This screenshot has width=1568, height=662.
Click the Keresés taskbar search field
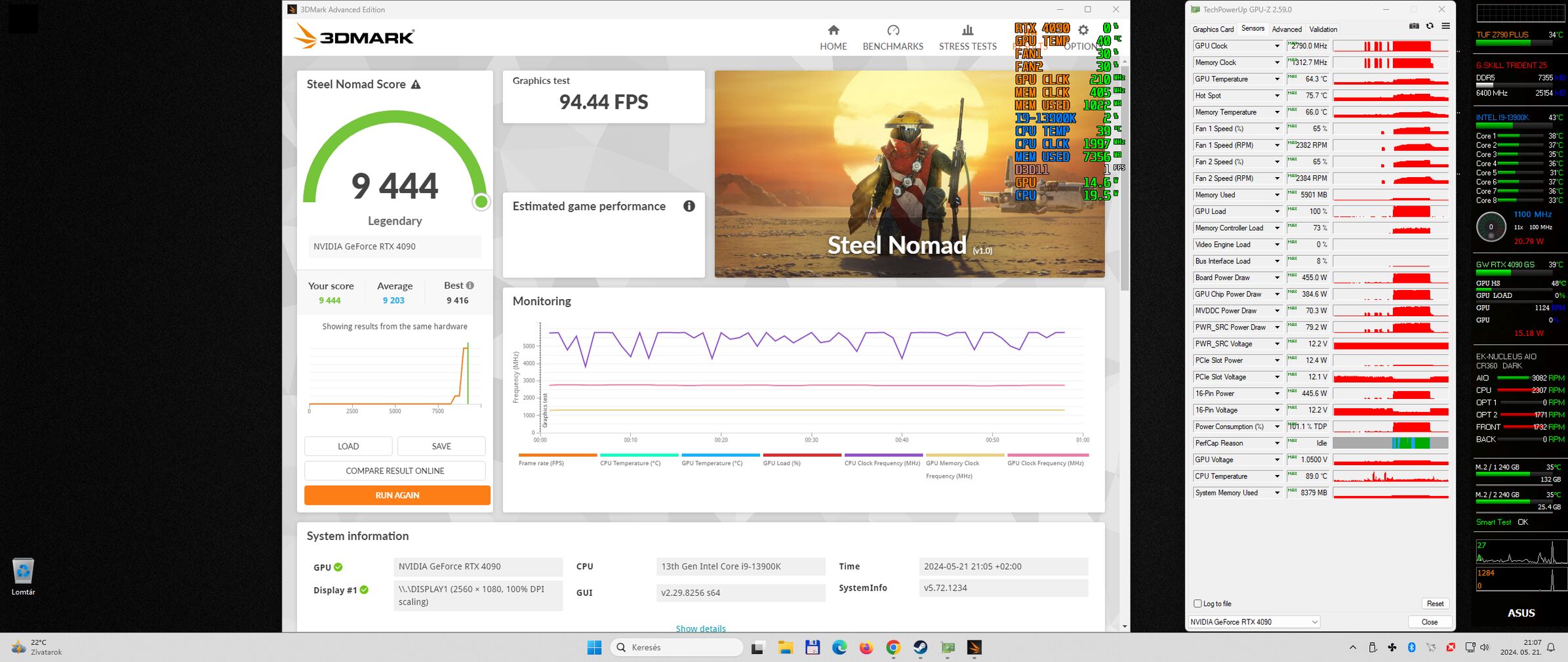point(676,648)
